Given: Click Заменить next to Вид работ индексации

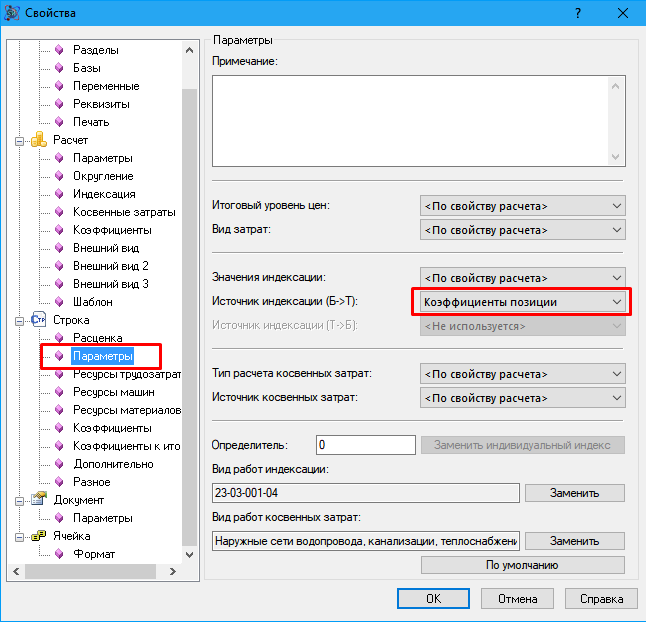Looking at the screenshot, I should pyautogui.click(x=575, y=493).
